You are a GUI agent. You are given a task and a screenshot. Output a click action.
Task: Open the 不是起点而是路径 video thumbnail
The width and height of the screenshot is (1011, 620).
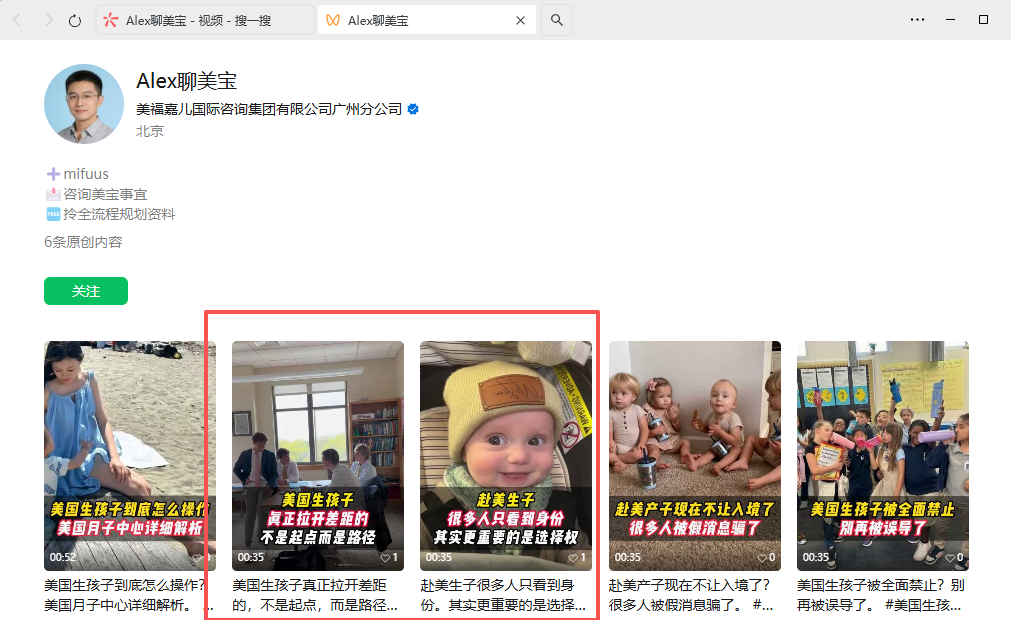click(x=318, y=456)
